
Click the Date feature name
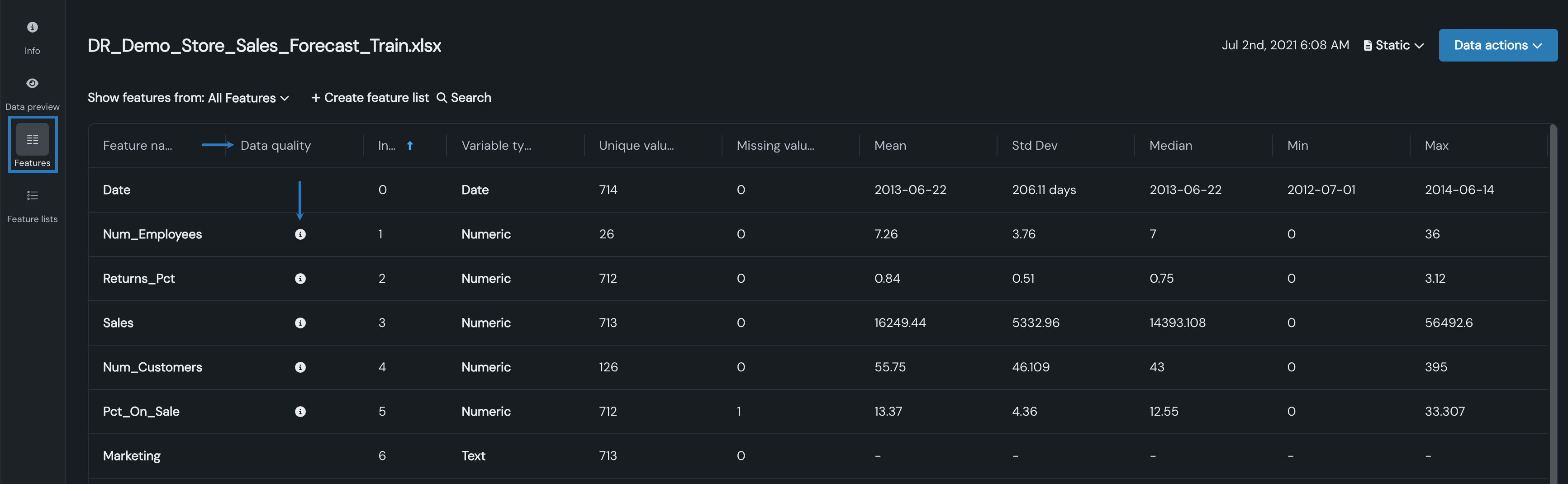tap(116, 190)
